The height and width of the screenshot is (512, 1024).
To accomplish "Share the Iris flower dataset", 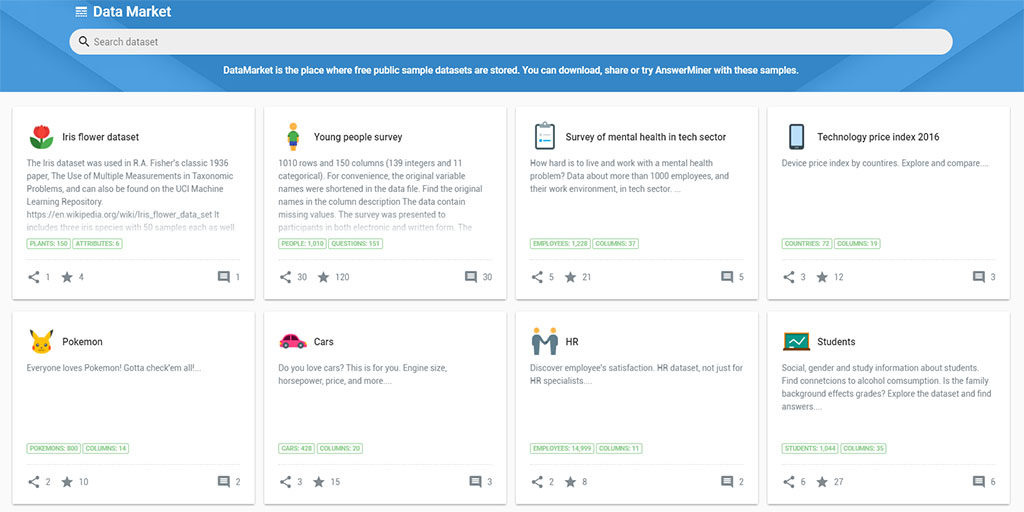I will pos(34,277).
